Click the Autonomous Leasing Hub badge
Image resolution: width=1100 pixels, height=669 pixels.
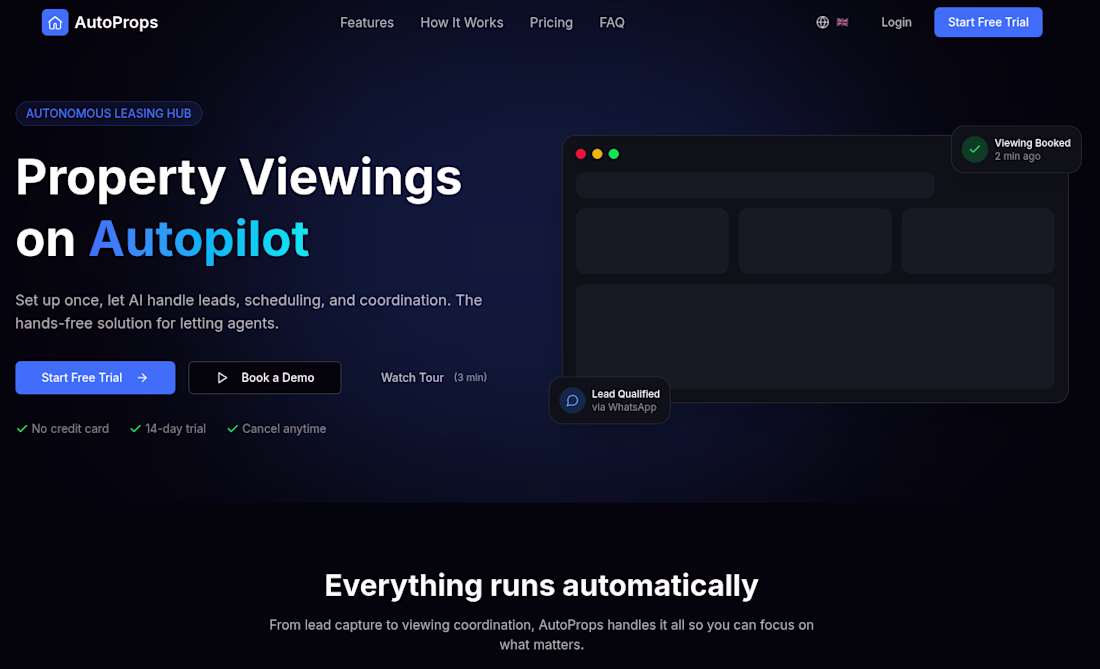tap(109, 114)
